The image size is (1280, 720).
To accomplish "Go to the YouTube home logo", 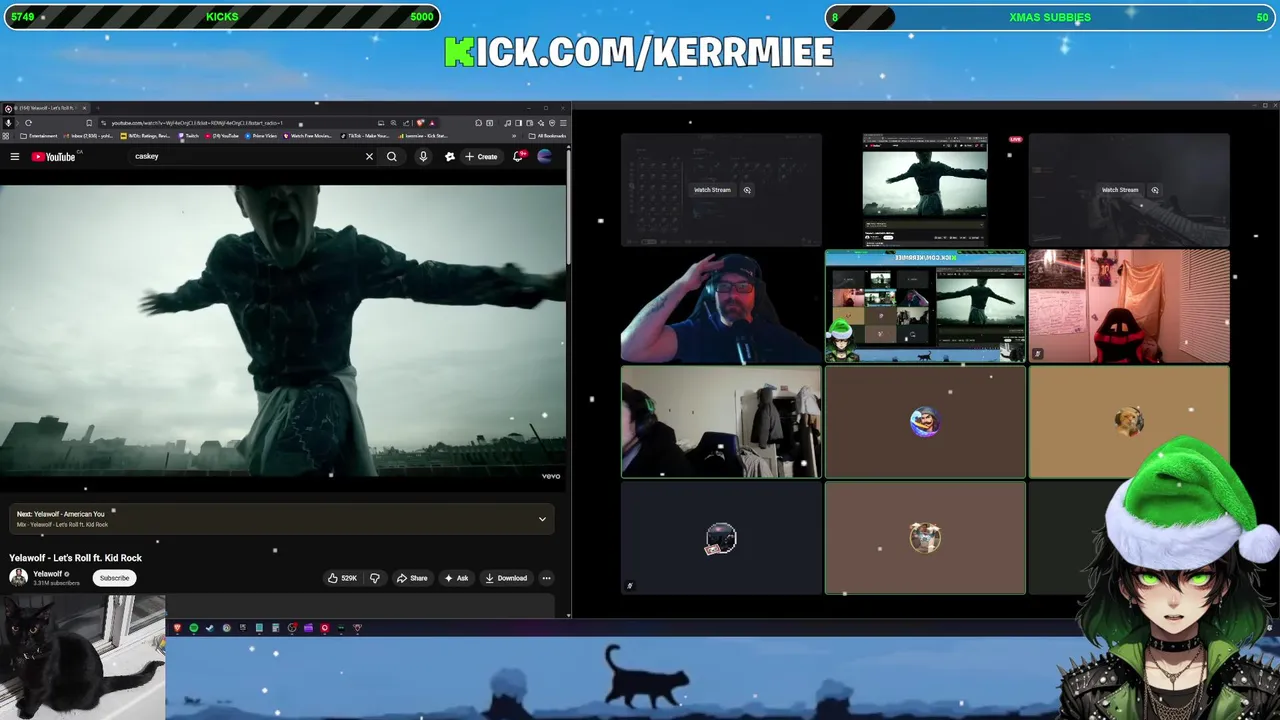I will (x=53, y=156).
